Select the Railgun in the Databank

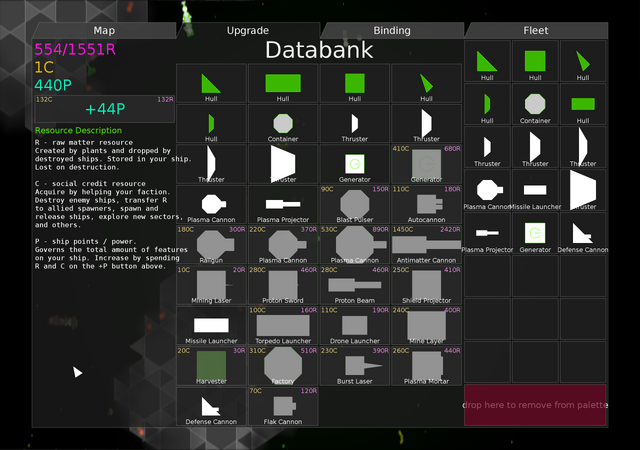[x=211, y=244]
